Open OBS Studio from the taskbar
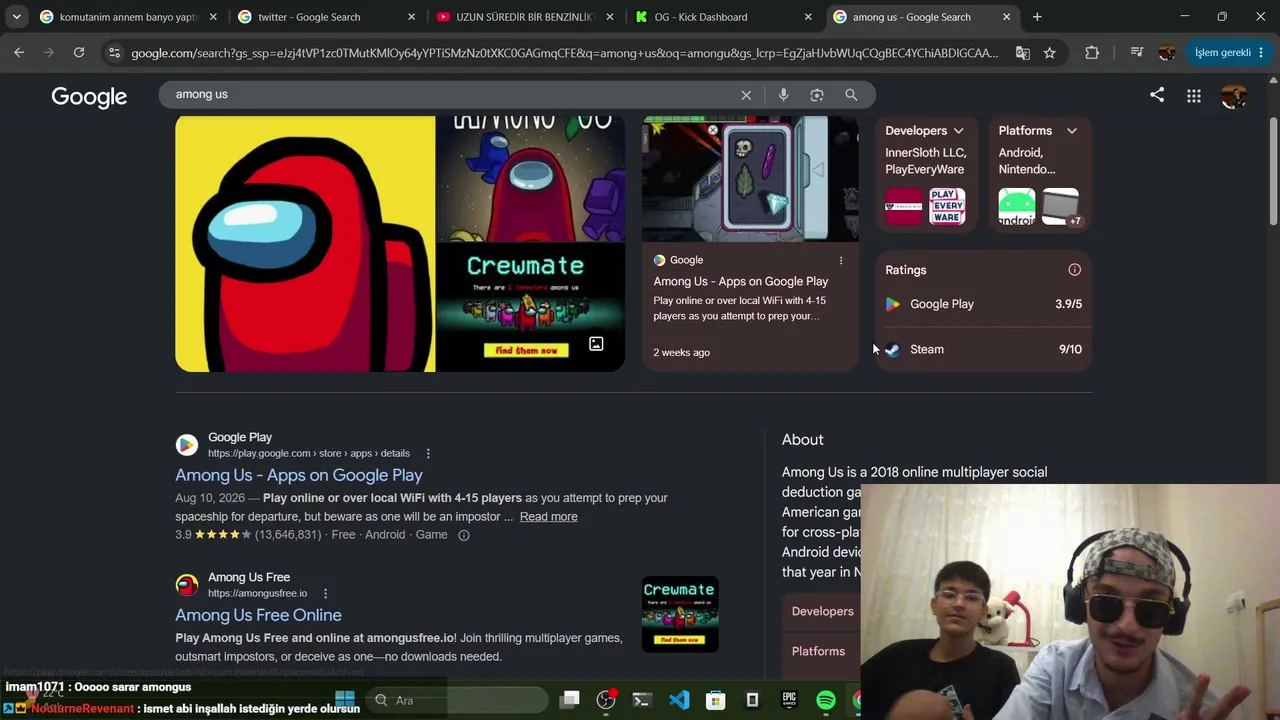The height and width of the screenshot is (720, 1280). pos(606,700)
